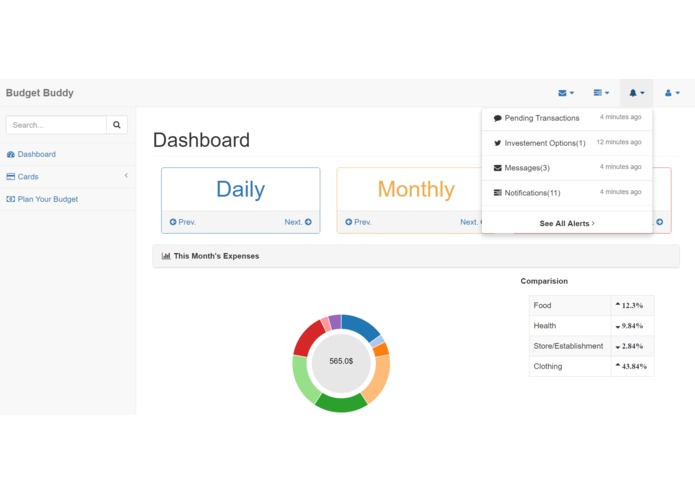Toggle the bell alerts dropdown

click(x=636, y=93)
